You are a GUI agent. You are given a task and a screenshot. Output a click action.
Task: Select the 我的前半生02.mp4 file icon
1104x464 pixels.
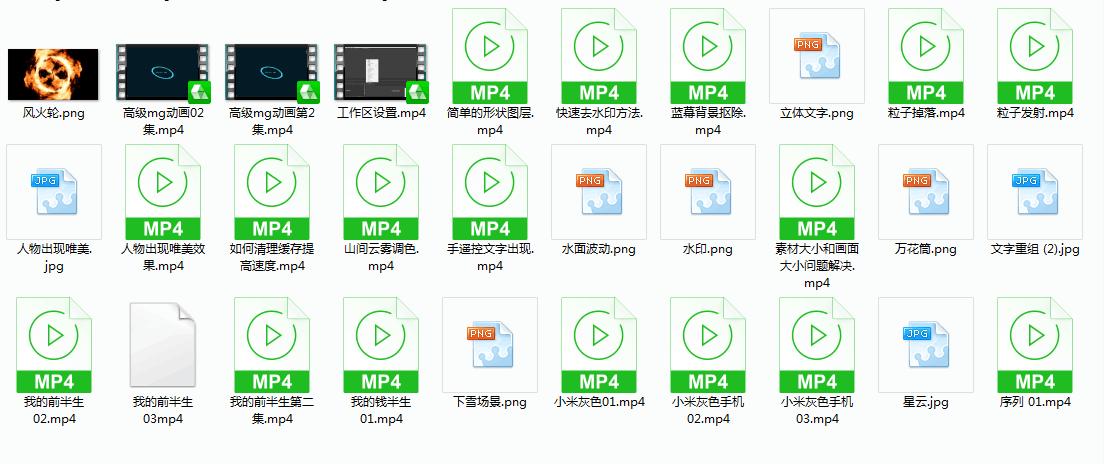(x=54, y=344)
